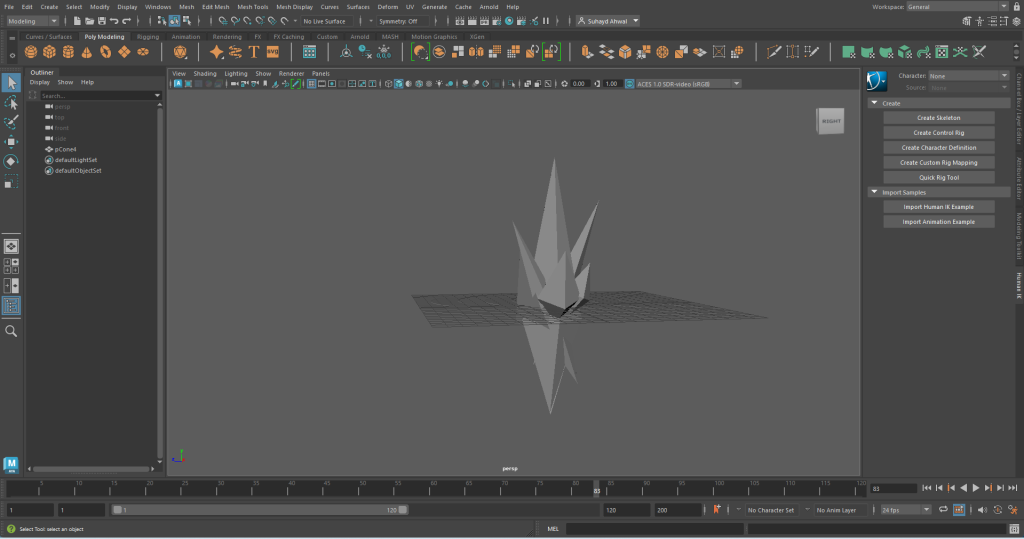Open the Mesh Tools menu
Viewport: 1024px width, 539px height.
pos(252,7)
